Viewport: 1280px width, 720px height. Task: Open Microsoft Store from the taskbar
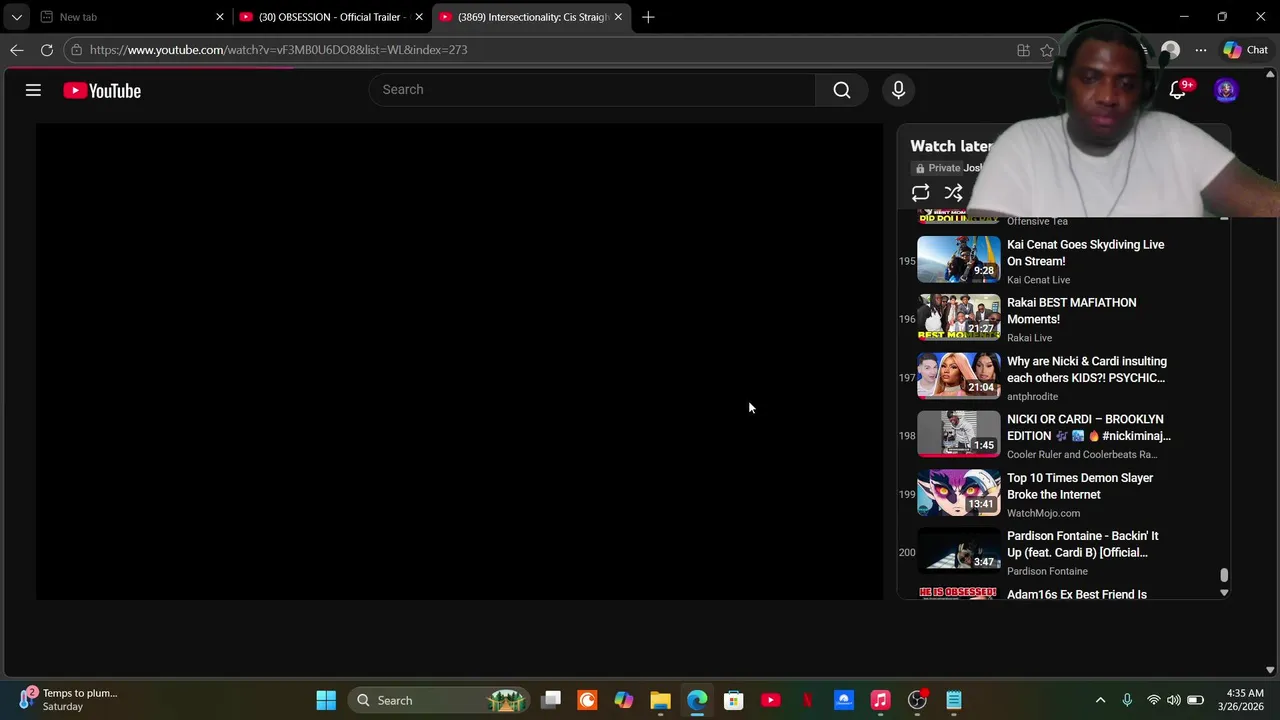(734, 700)
